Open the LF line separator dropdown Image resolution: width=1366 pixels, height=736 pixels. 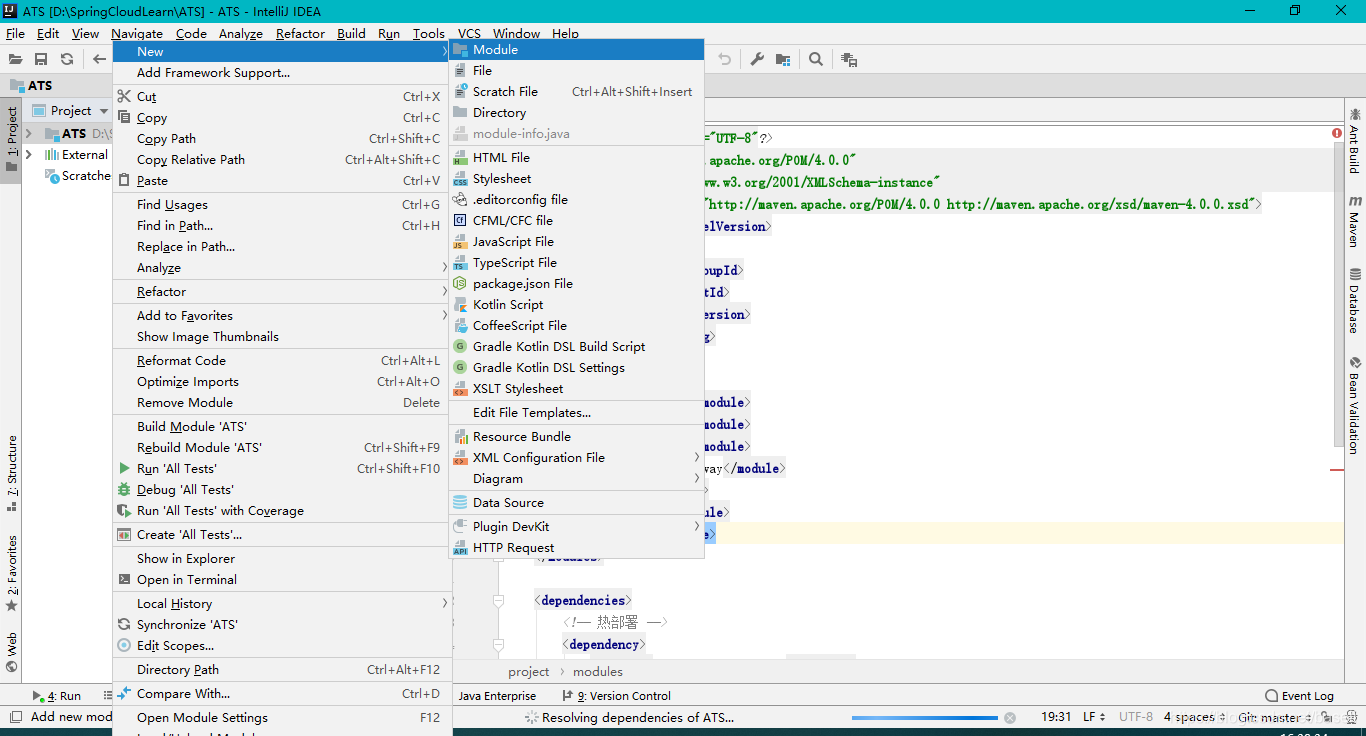[1095, 717]
